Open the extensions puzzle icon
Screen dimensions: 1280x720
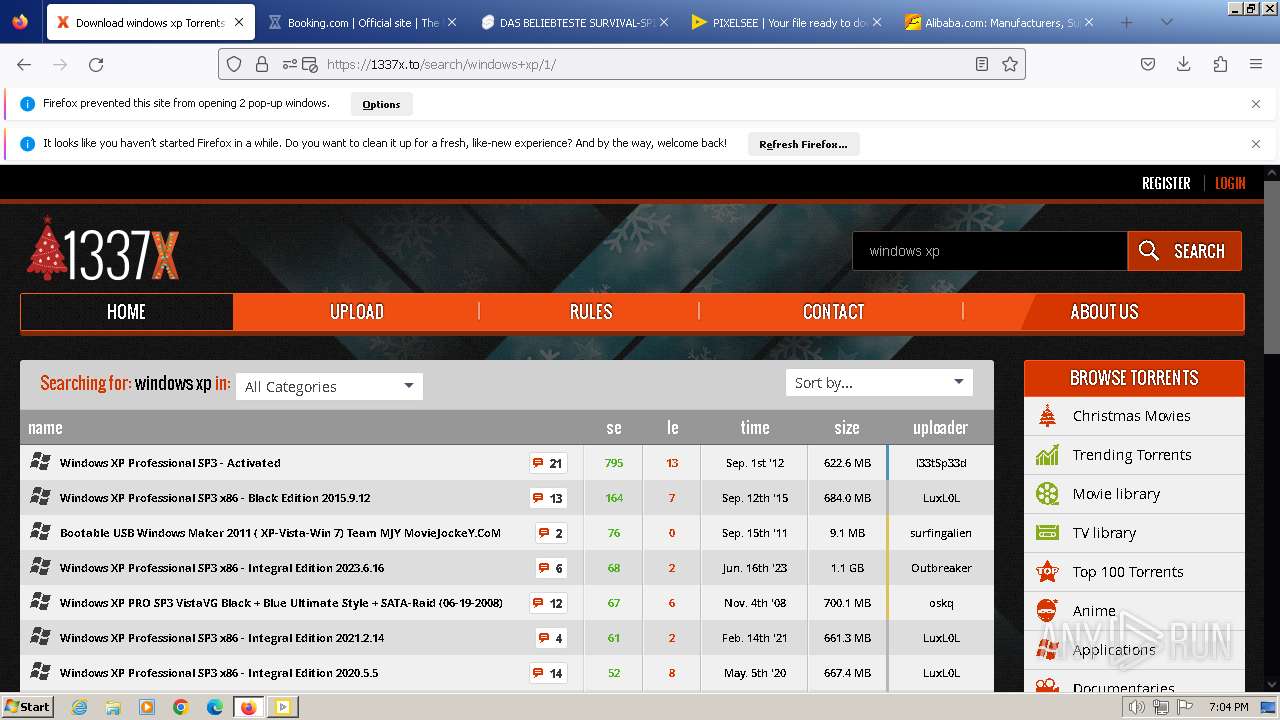tap(1220, 64)
